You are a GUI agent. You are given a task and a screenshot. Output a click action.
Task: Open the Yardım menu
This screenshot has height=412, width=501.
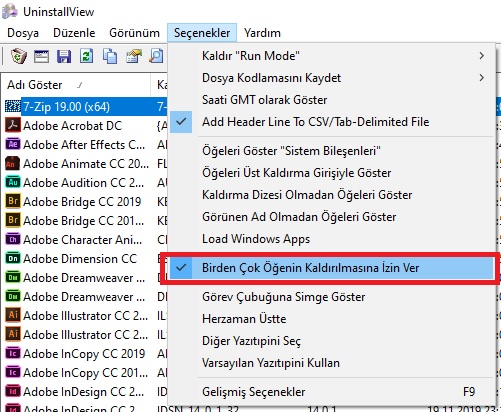click(x=262, y=33)
